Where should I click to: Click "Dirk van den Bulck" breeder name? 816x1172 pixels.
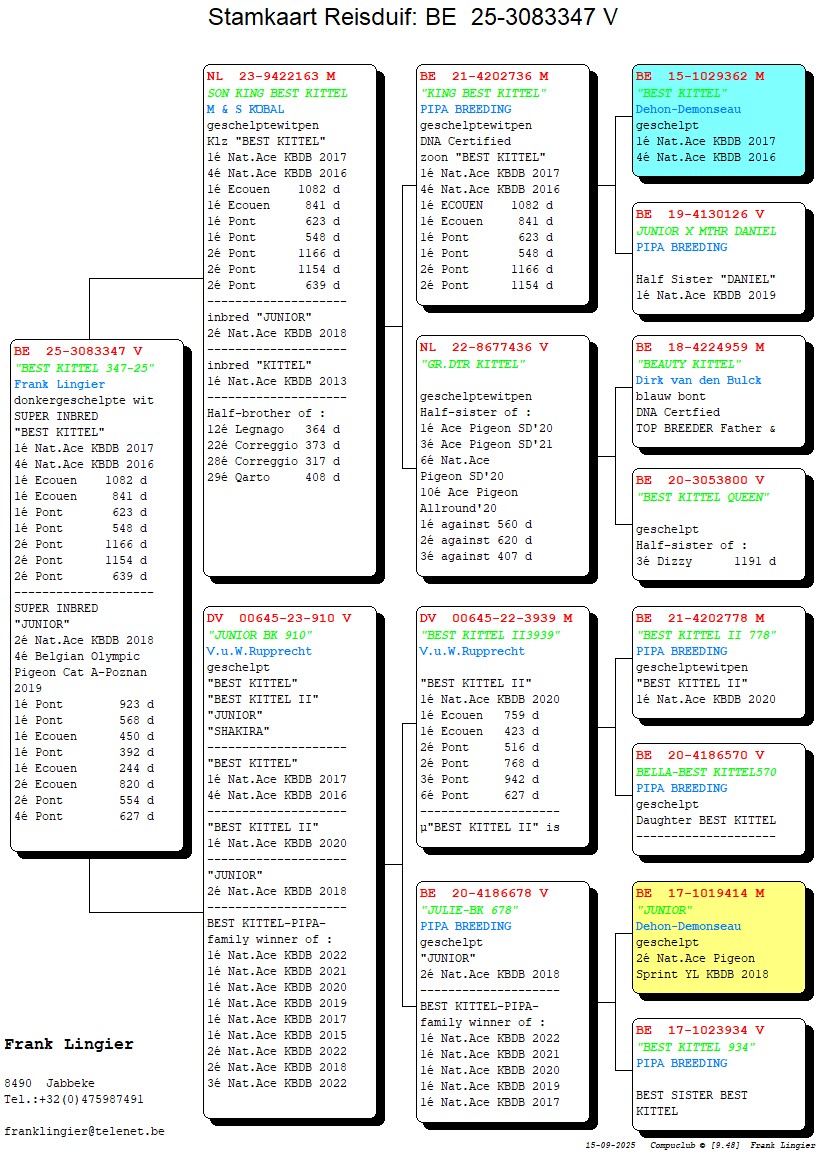[698, 380]
